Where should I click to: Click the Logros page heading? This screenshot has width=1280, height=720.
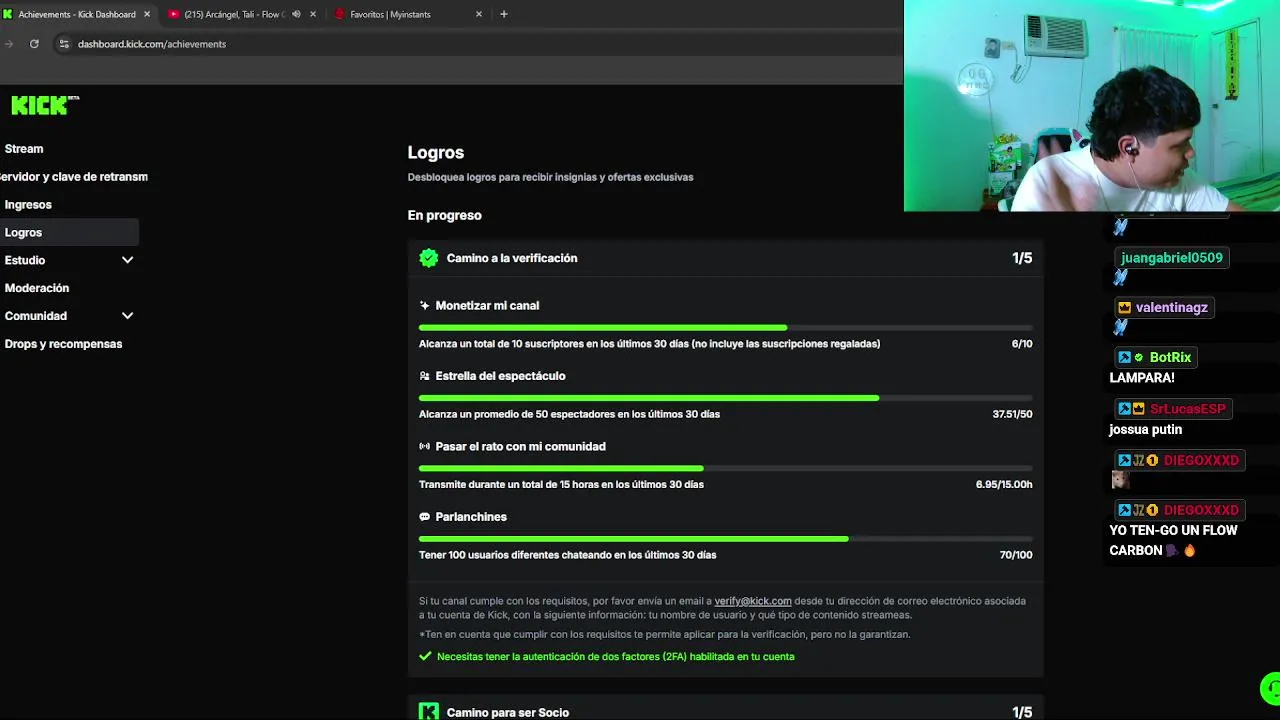pos(436,153)
